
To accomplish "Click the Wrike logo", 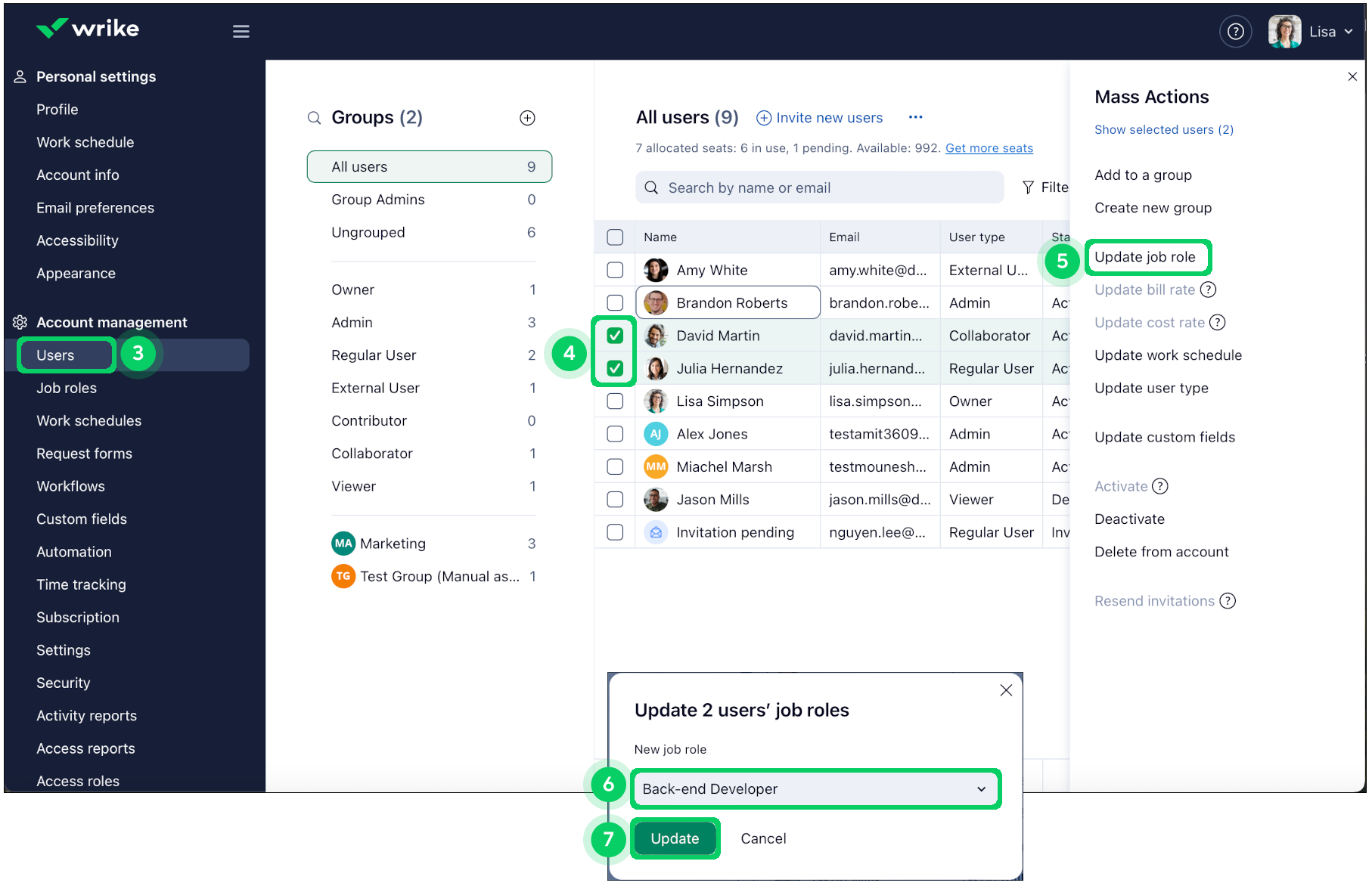I will coord(86,29).
